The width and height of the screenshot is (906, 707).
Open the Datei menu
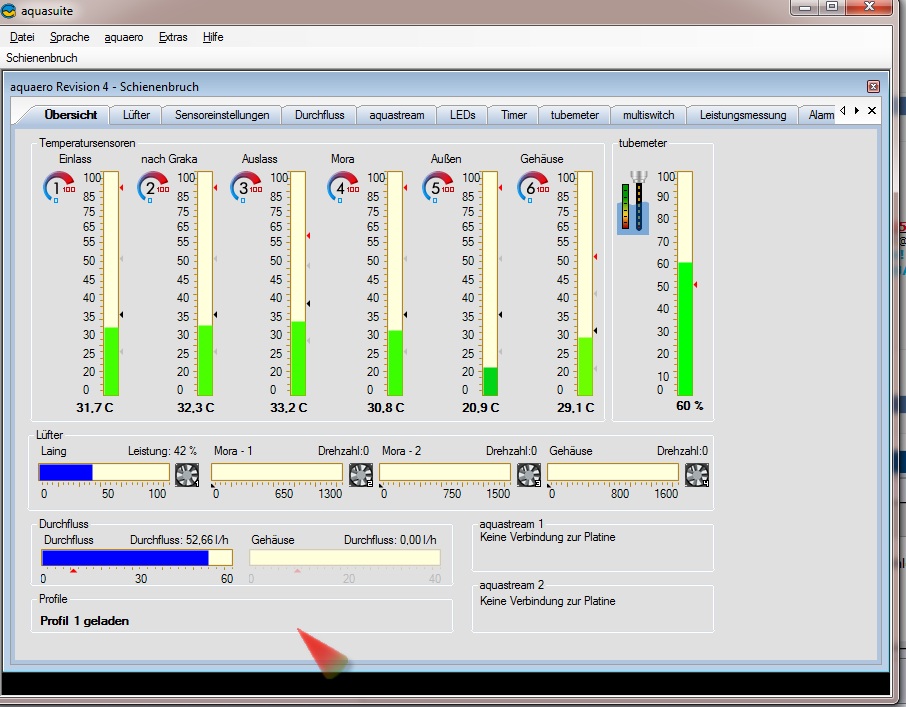(22, 37)
